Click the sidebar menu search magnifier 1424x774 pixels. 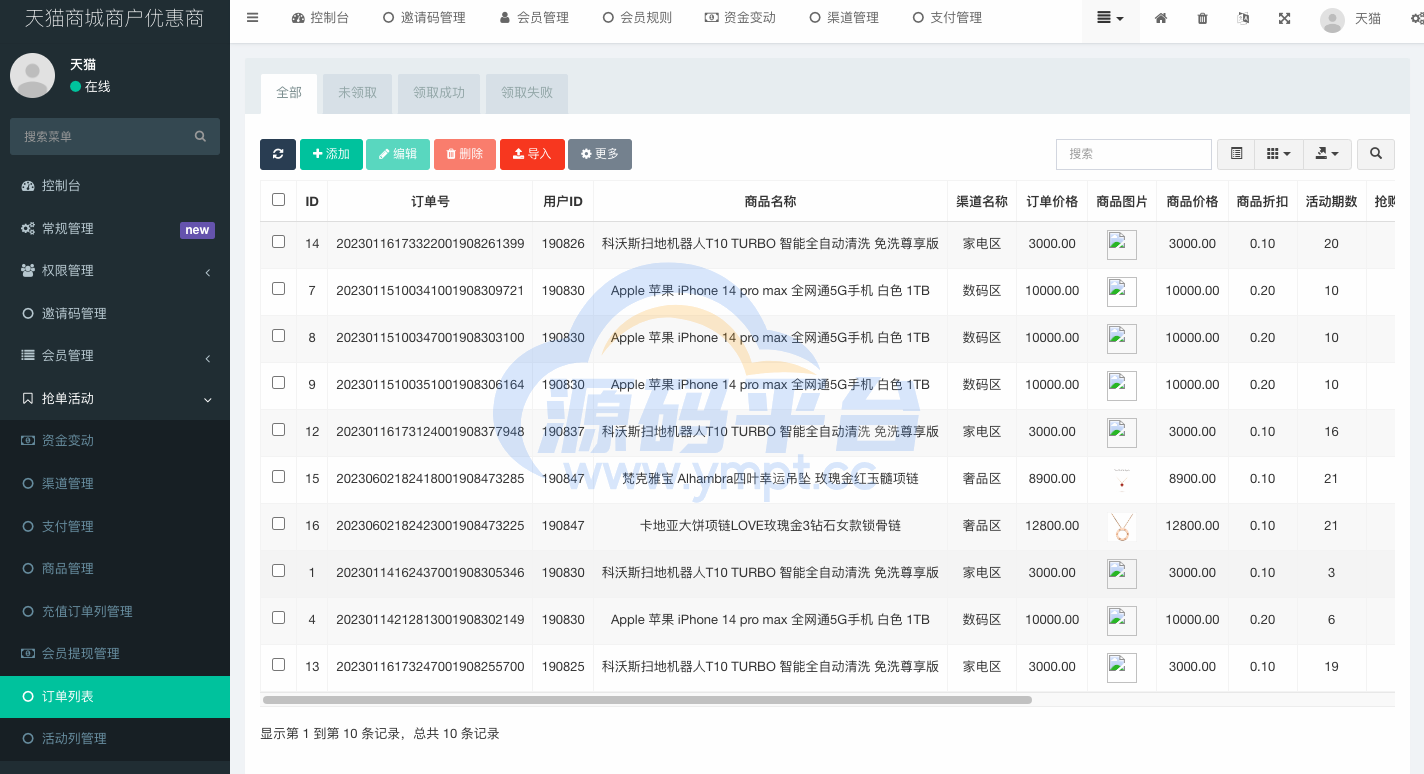click(x=200, y=136)
